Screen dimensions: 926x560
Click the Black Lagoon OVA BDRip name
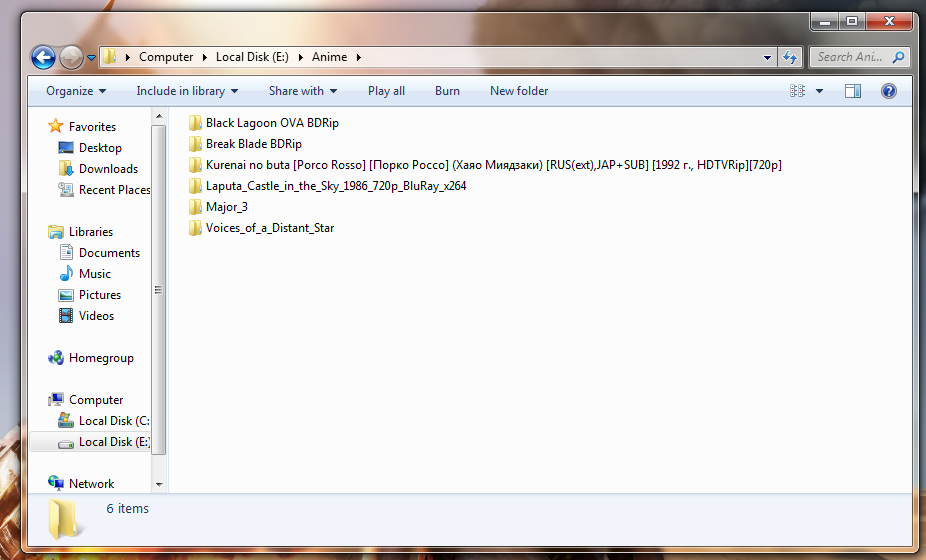pos(272,123)
